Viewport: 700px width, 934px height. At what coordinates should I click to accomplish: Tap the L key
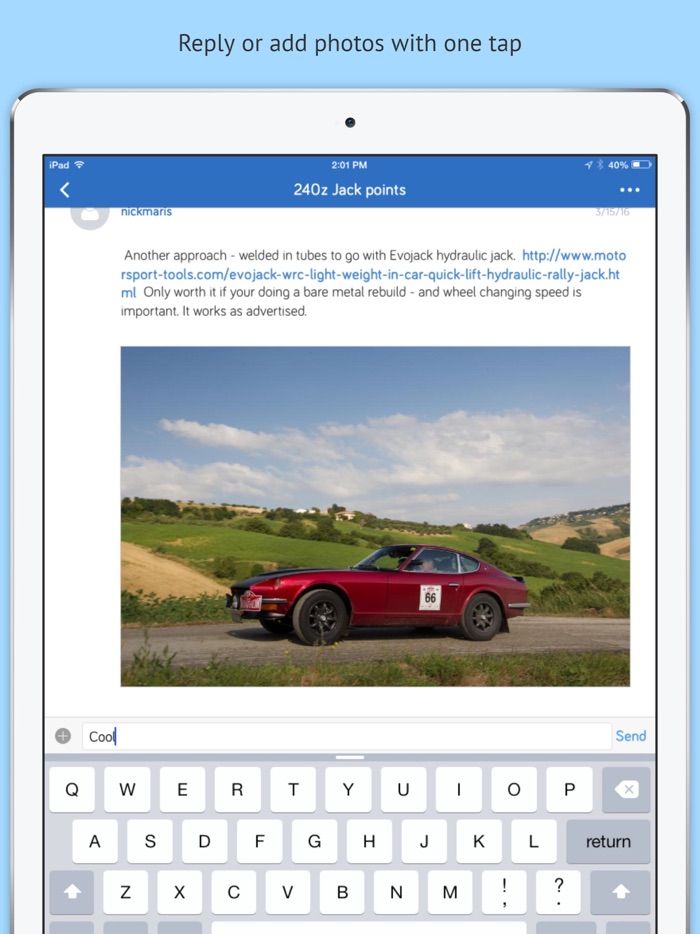coord(534,841)
